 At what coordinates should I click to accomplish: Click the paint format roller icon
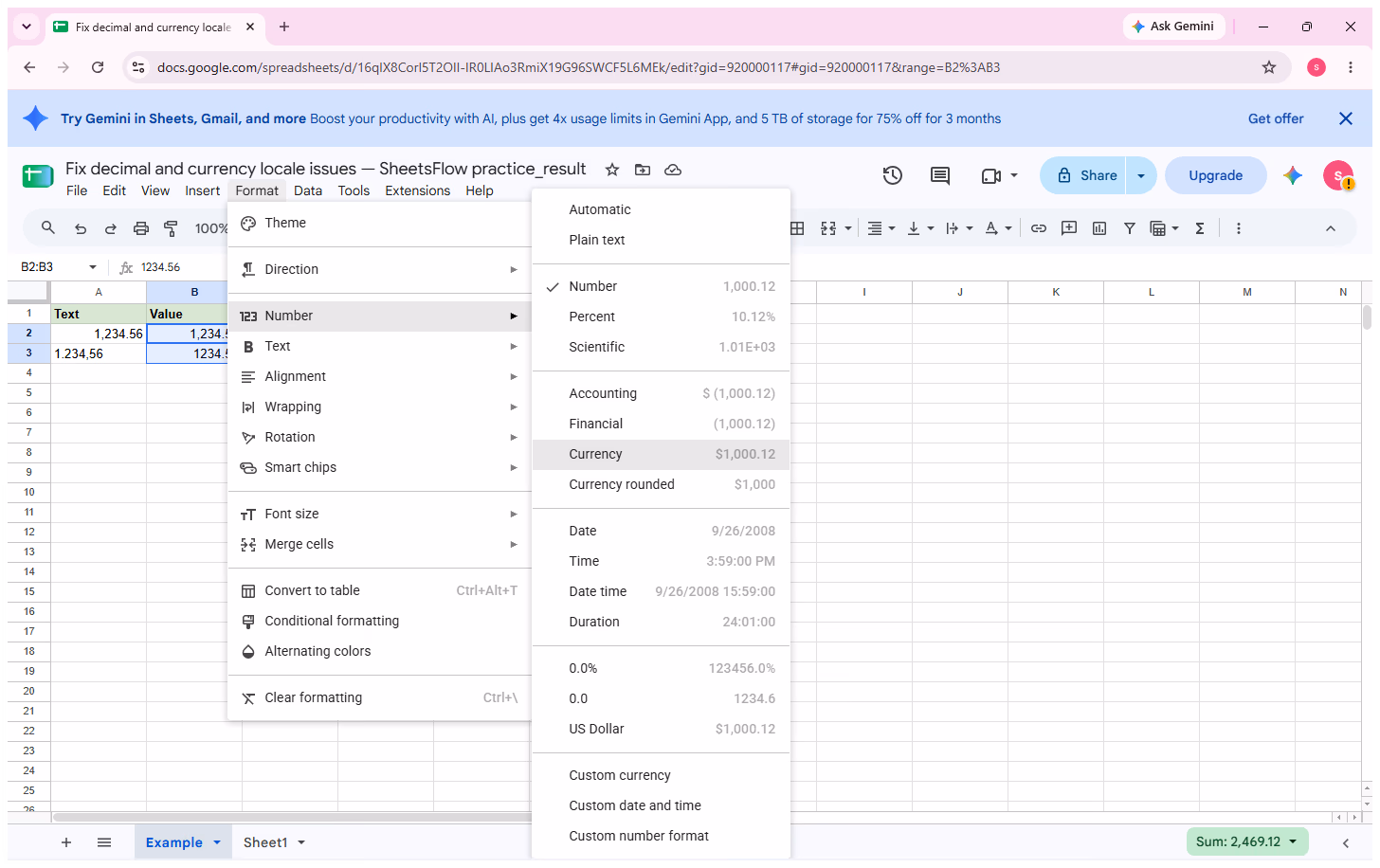point(171,228)
